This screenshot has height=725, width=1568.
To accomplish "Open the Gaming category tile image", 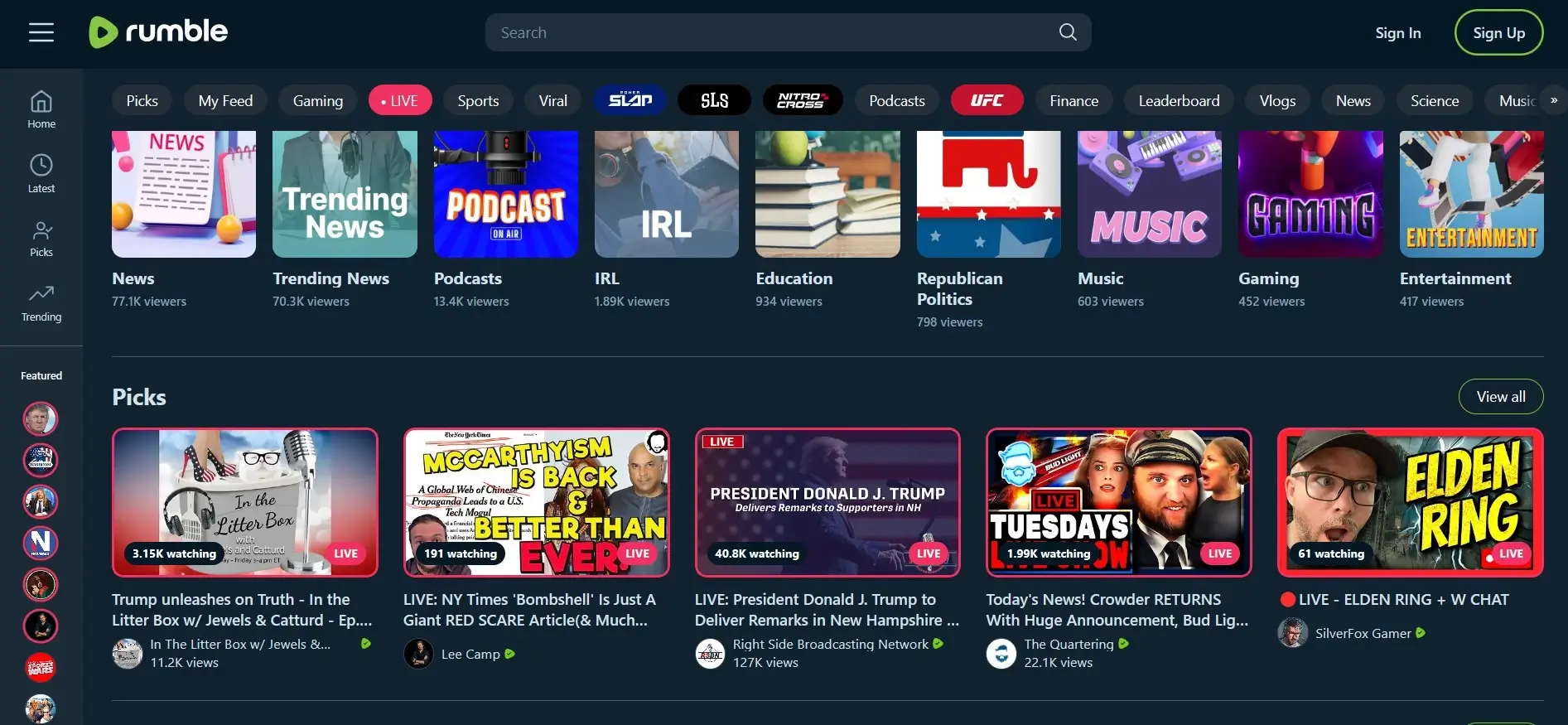I will (x=1310, y=194).
